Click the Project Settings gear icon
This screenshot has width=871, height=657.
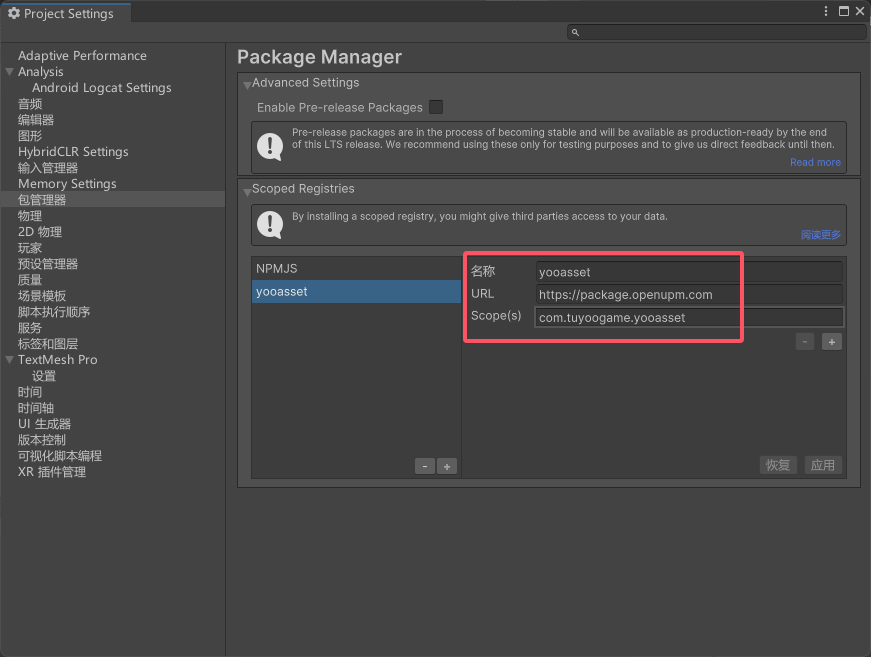point(14,13)
